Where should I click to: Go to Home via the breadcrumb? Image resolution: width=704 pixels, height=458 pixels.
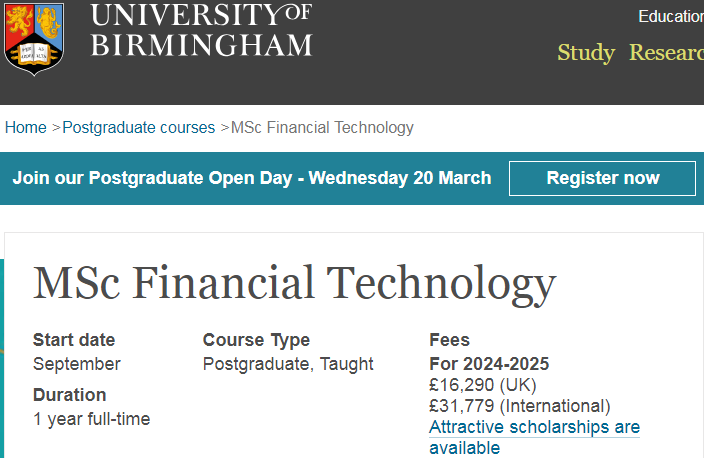(x=25, y=127)
